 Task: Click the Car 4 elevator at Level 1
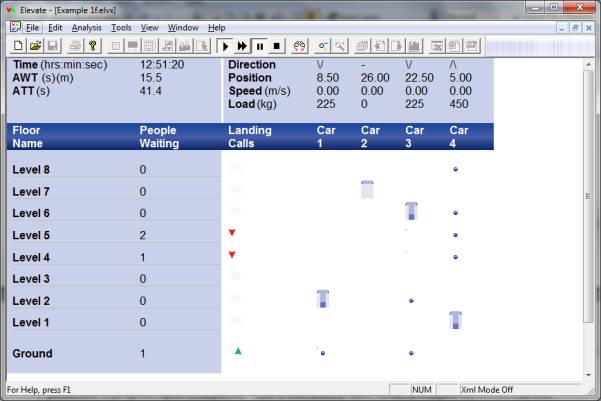click(x=456, y=320)
